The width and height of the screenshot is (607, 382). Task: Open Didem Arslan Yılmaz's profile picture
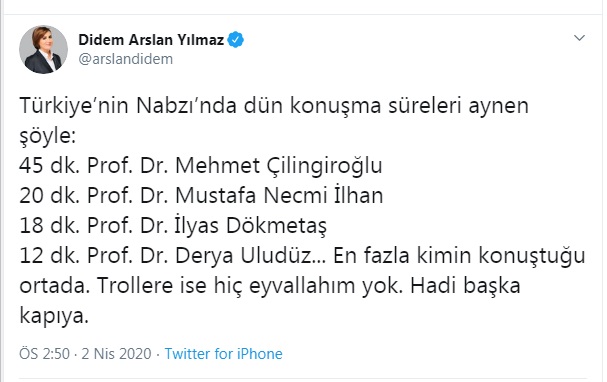(43, 50)
